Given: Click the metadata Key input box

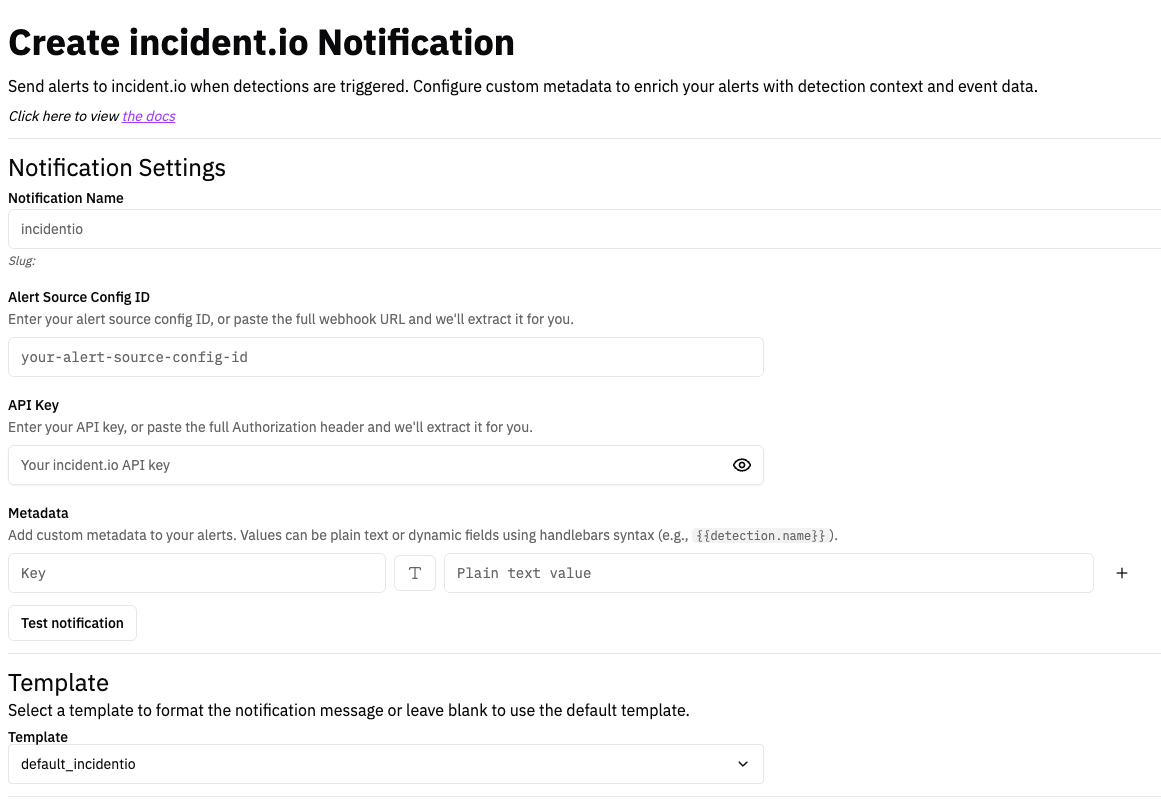Looking at the screenshot, I should [196, 572].
